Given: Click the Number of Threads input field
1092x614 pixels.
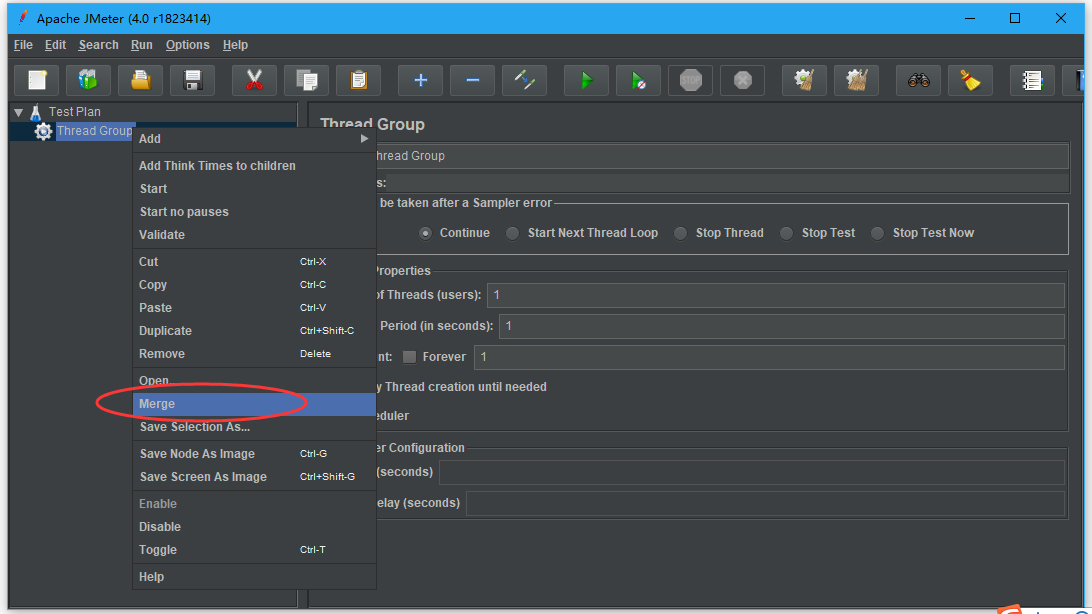Looking at the screenshot, I should point(775,295).
